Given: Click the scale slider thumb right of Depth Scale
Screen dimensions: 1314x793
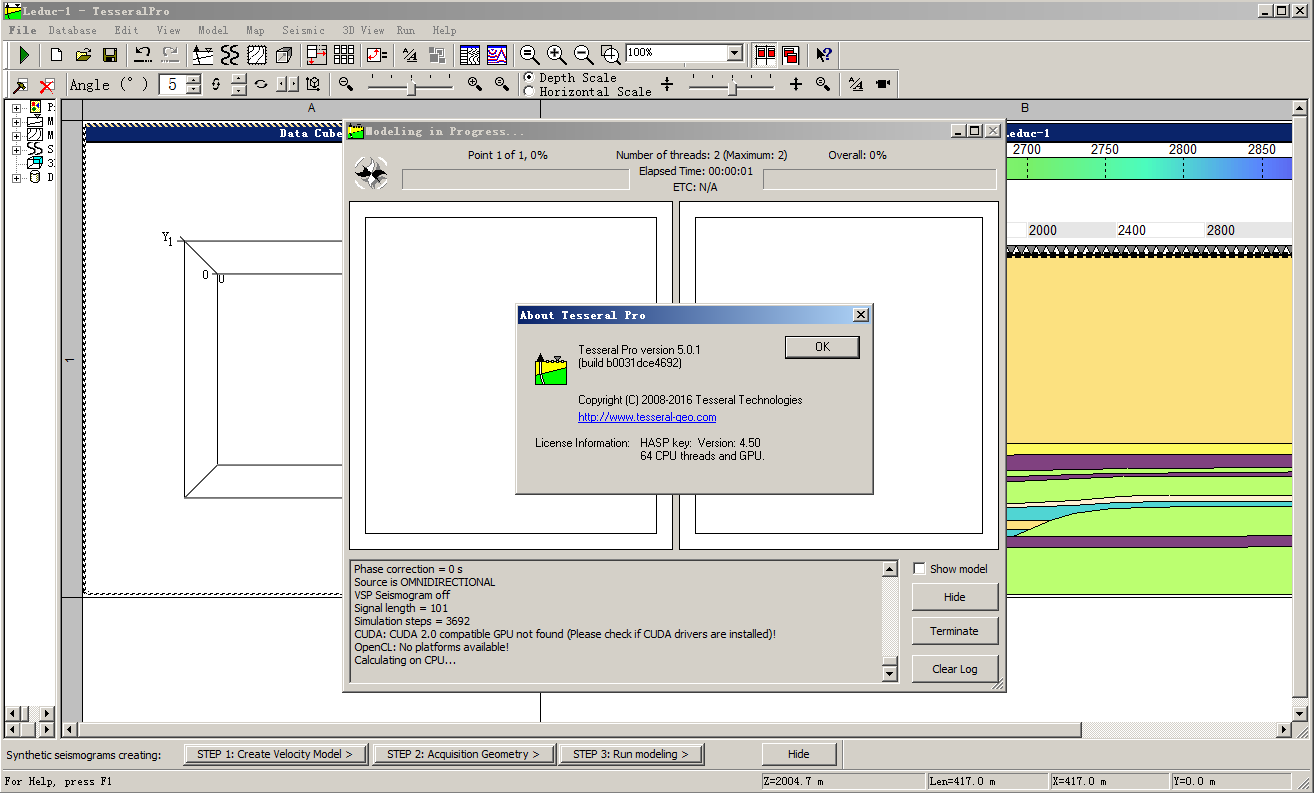Looking at the screenshot, I should click(x=733, y=88).
